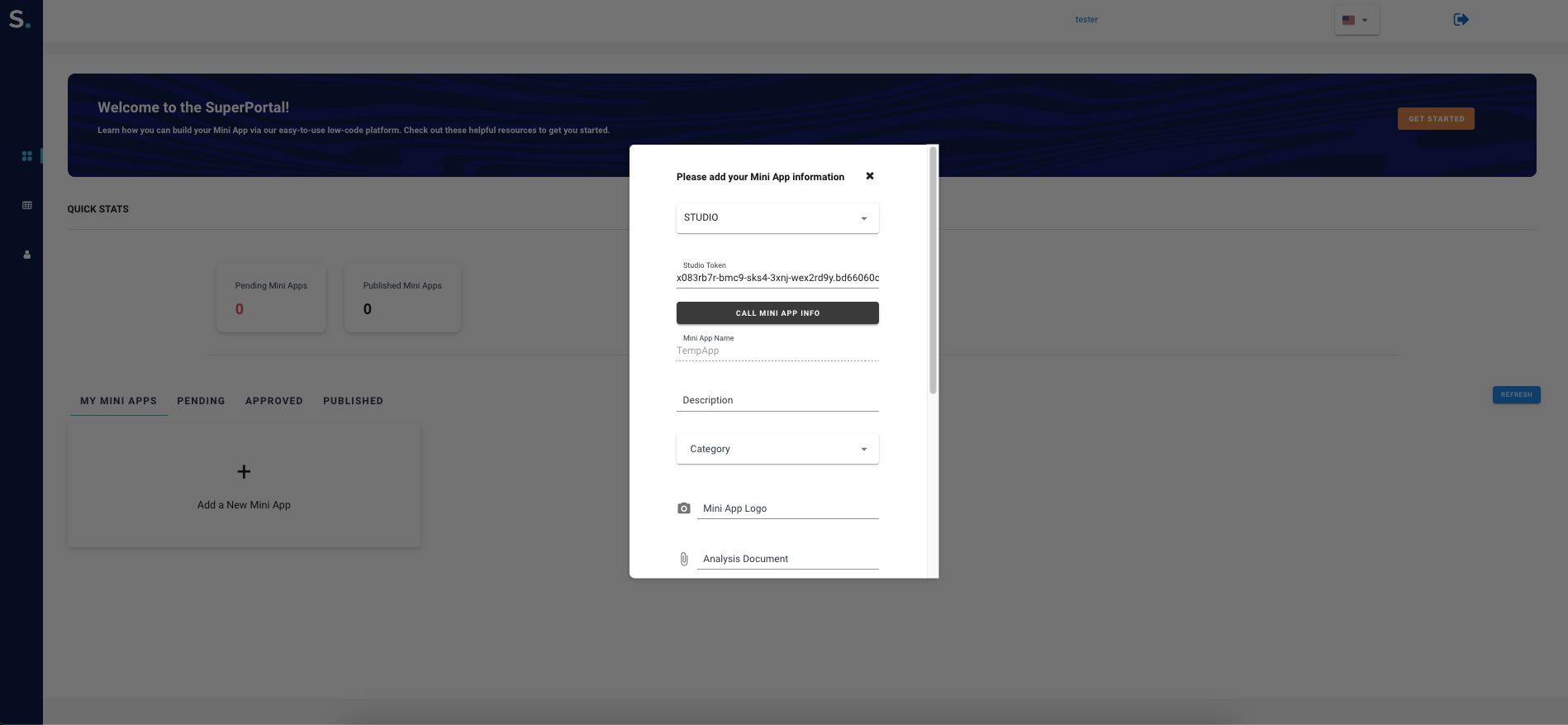
Task: Click the plus icon to add mini app
Action: [244, 472]
